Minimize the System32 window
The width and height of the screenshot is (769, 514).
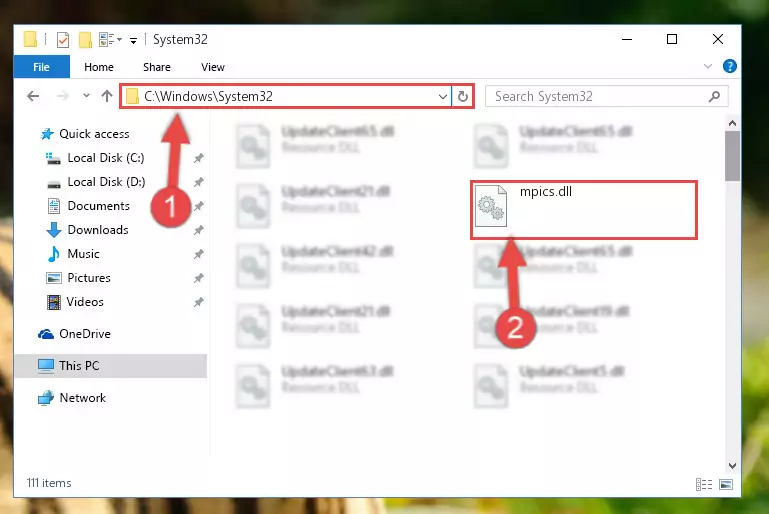627,39
